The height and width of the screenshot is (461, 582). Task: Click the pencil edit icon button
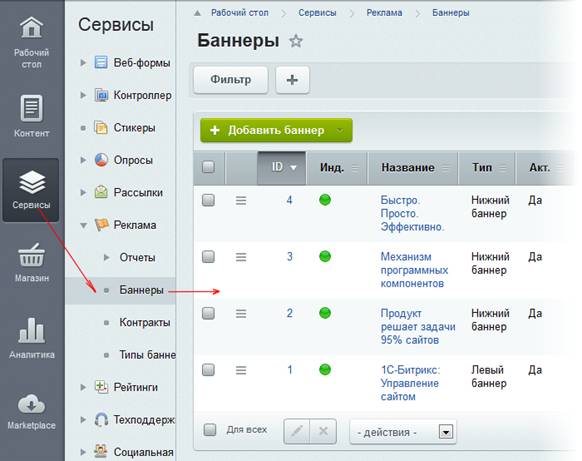click(x=297, y=431)
